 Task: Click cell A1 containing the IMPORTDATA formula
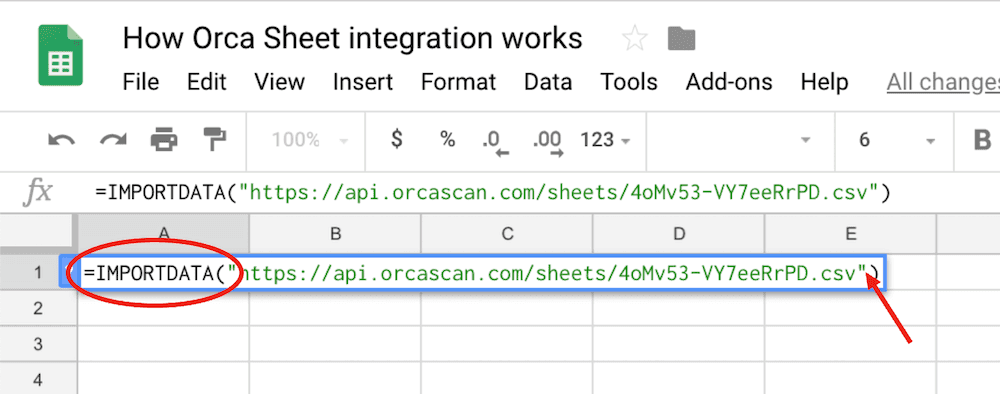(x=482, y=273)
